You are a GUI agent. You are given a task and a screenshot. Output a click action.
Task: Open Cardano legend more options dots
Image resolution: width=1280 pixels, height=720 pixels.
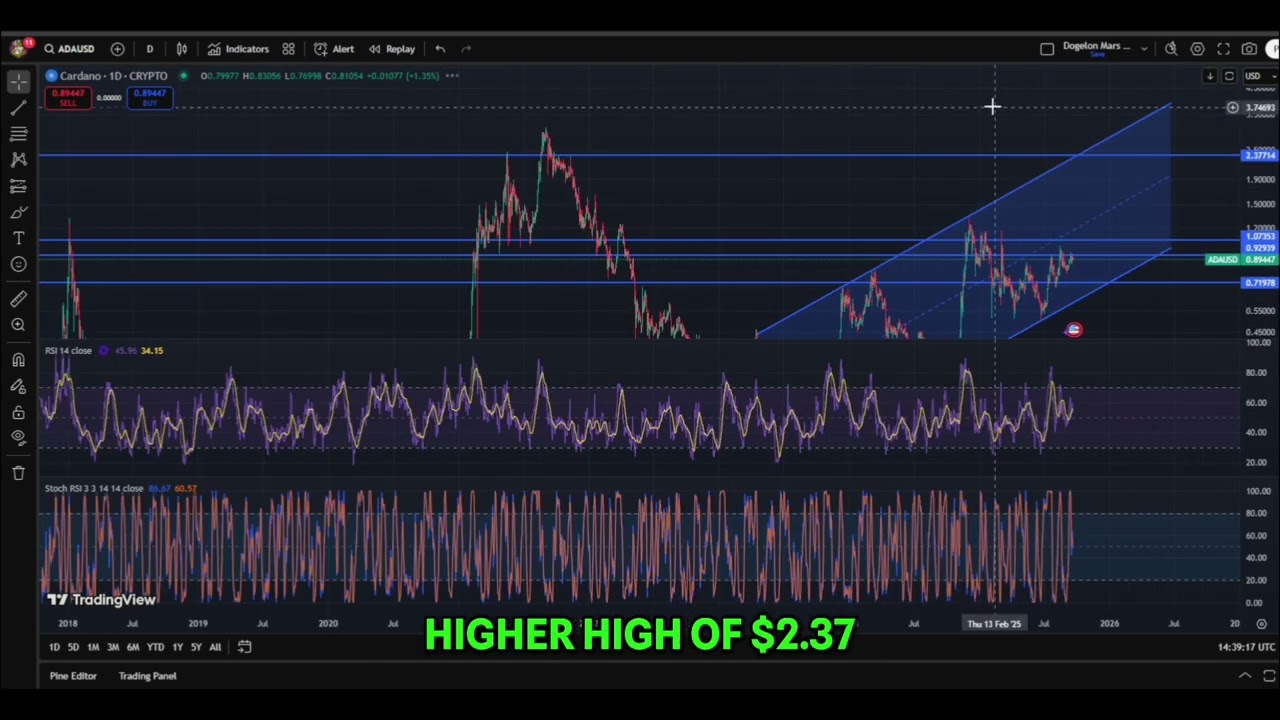[x=452, y=76]
